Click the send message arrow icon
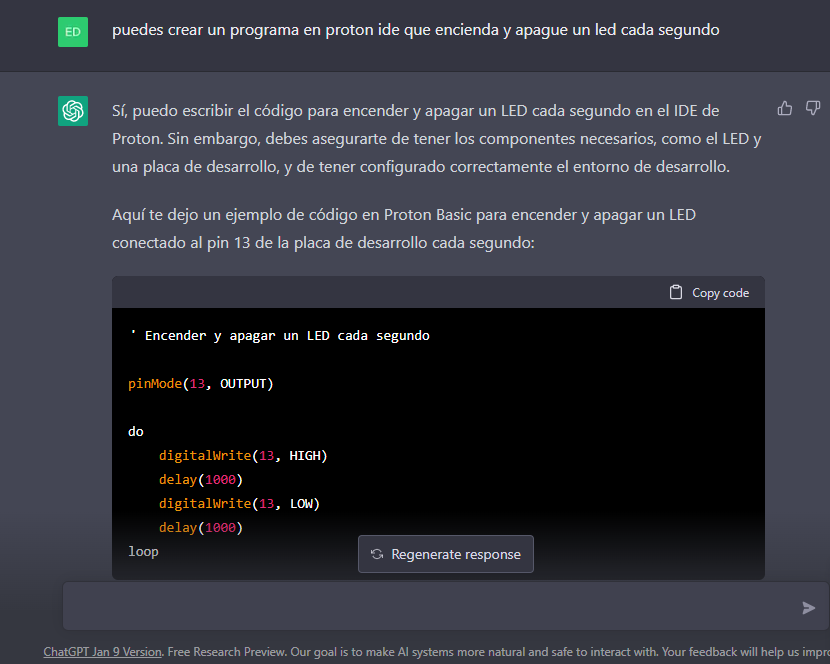Viewport: 830px width, 664px height. [808, 608]
